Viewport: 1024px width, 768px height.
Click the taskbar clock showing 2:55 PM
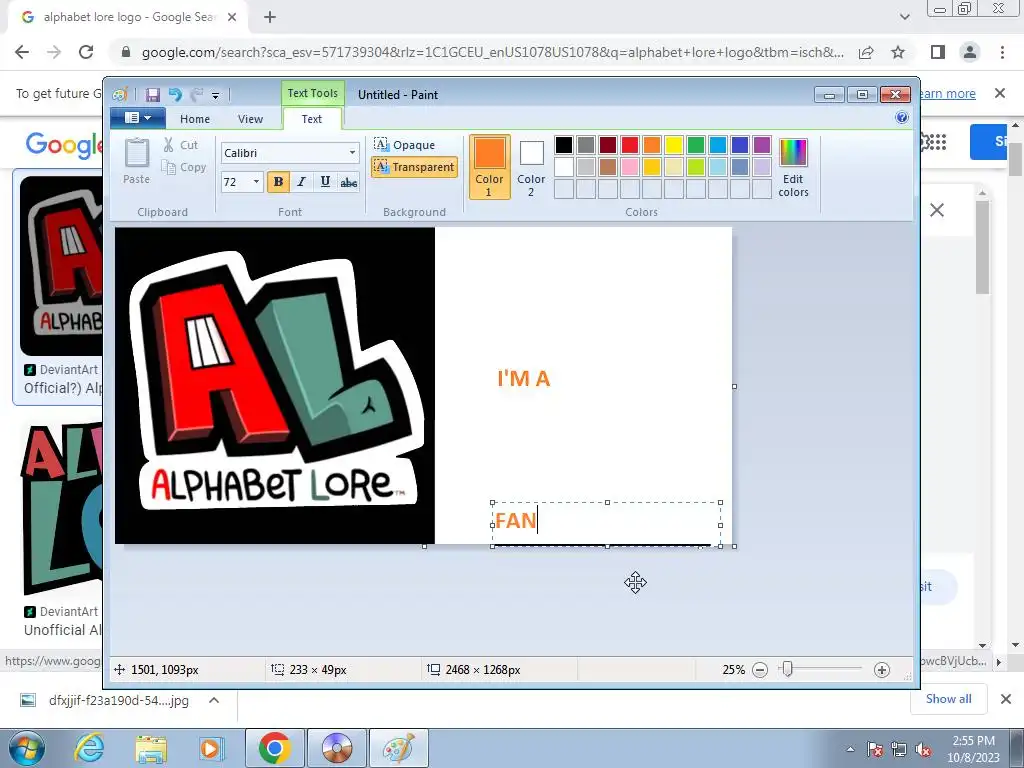(973, 748)
